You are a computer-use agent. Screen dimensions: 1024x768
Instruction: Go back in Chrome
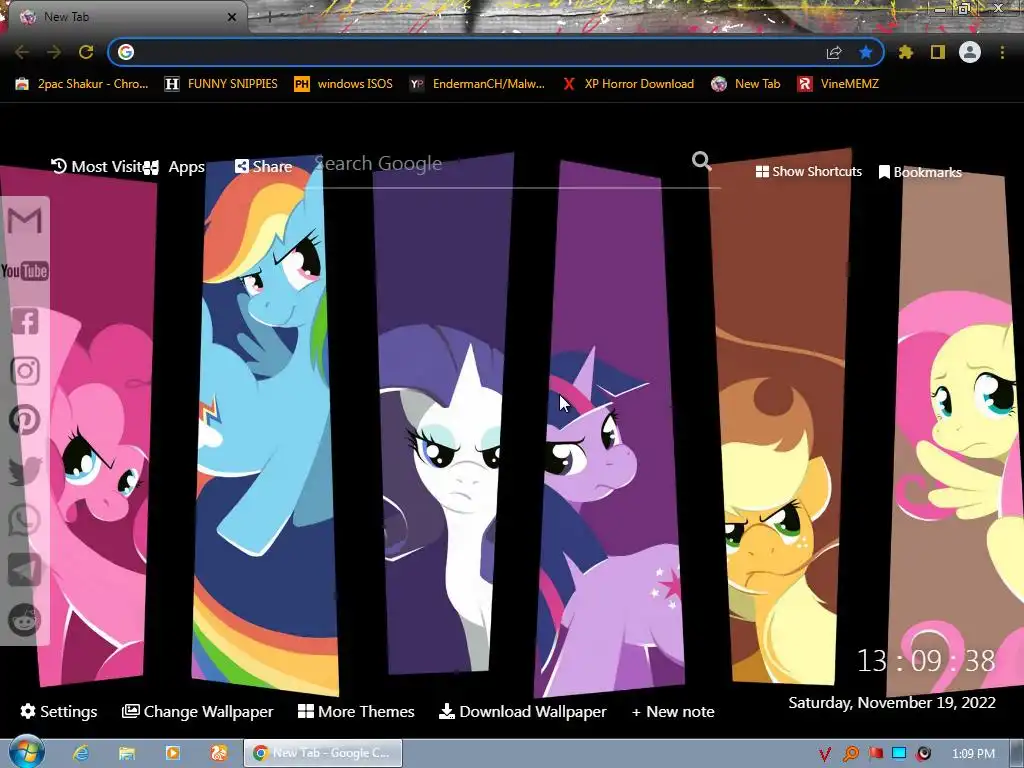click(x=22, y=52)
